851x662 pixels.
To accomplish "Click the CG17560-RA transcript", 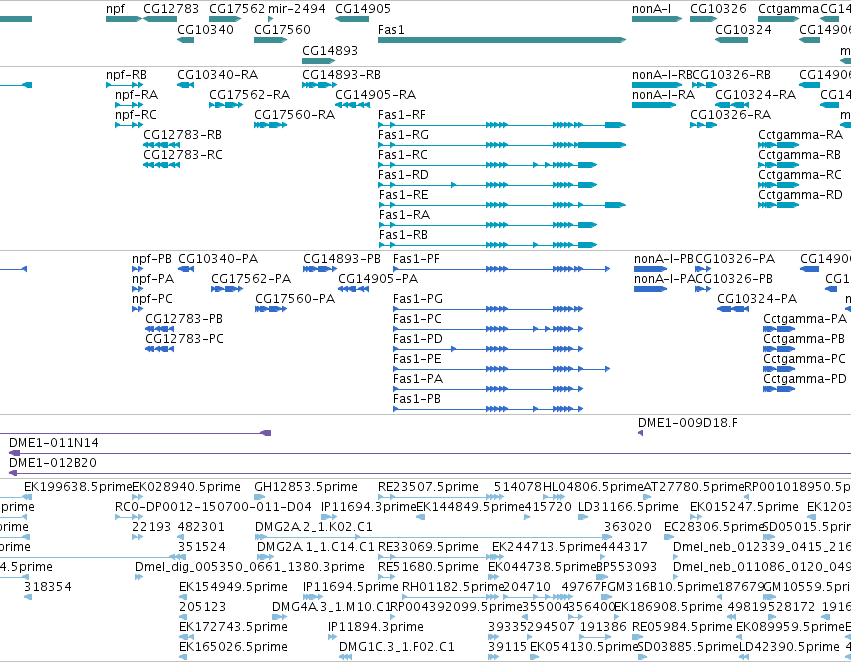I will (x=271, y=125).
